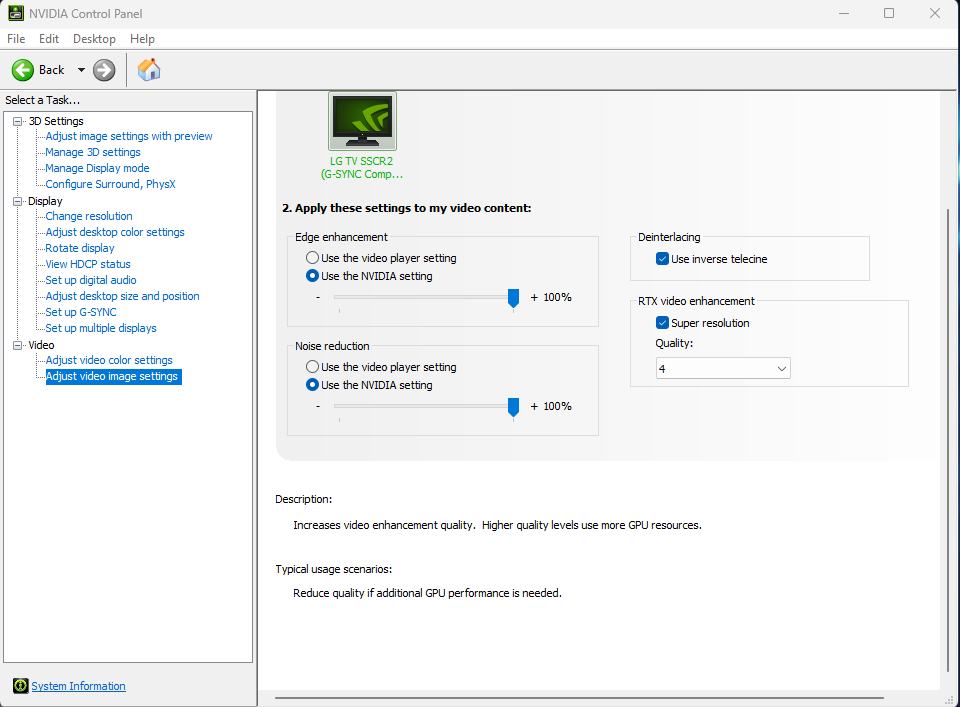Click the NVIDIA Control Panel title icon
The image size is (960, 707).
click(16, 13)
